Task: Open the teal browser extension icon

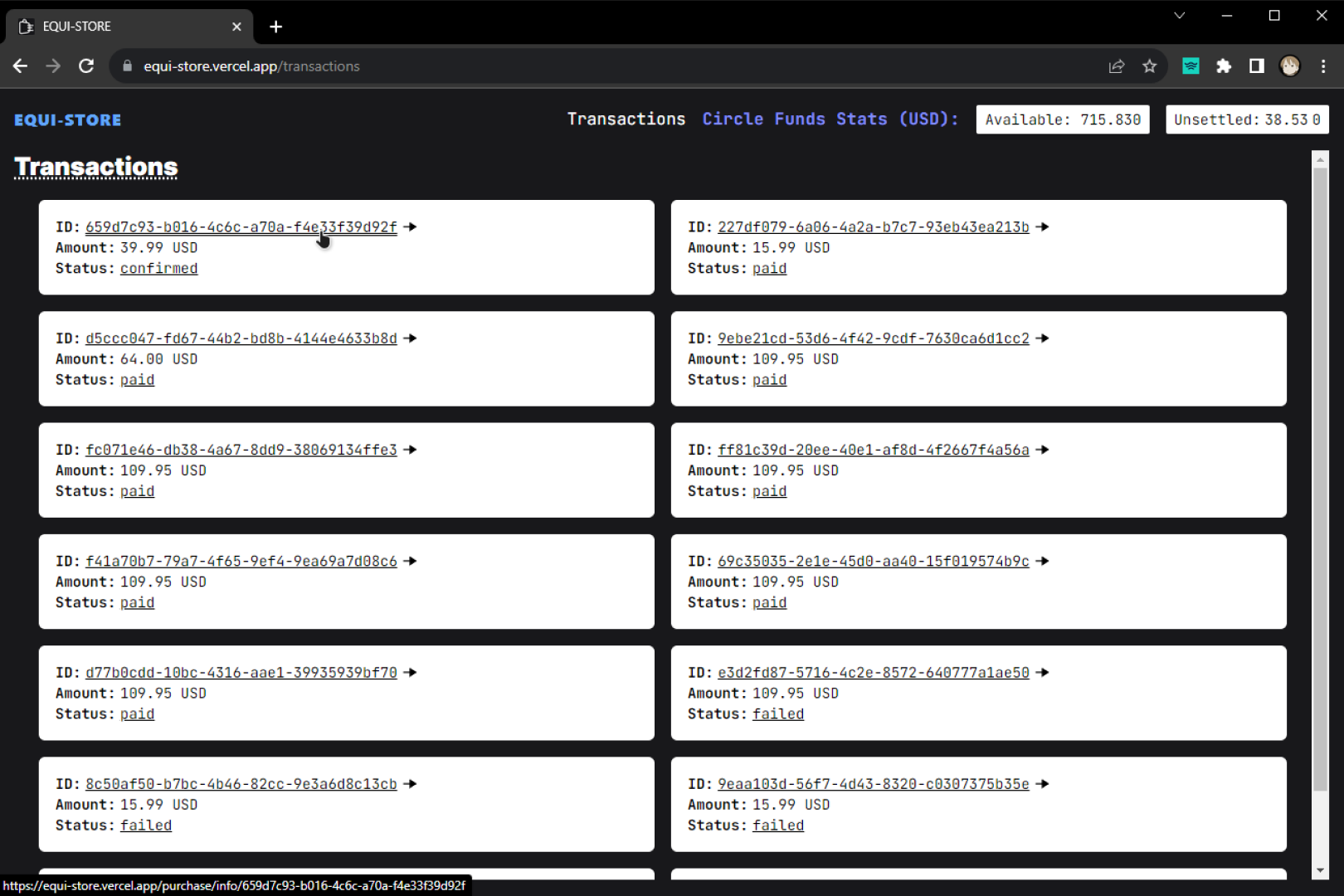Action: [1191, 66]
